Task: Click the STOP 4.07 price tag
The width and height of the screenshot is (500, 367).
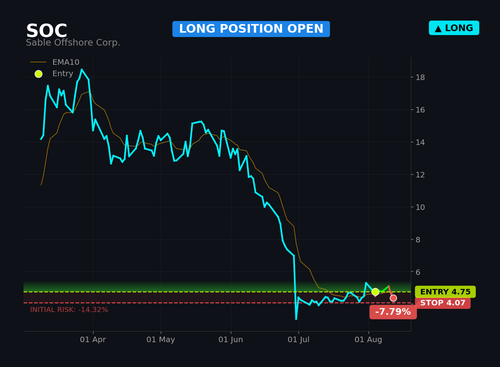Action: [x=443, y=303]
